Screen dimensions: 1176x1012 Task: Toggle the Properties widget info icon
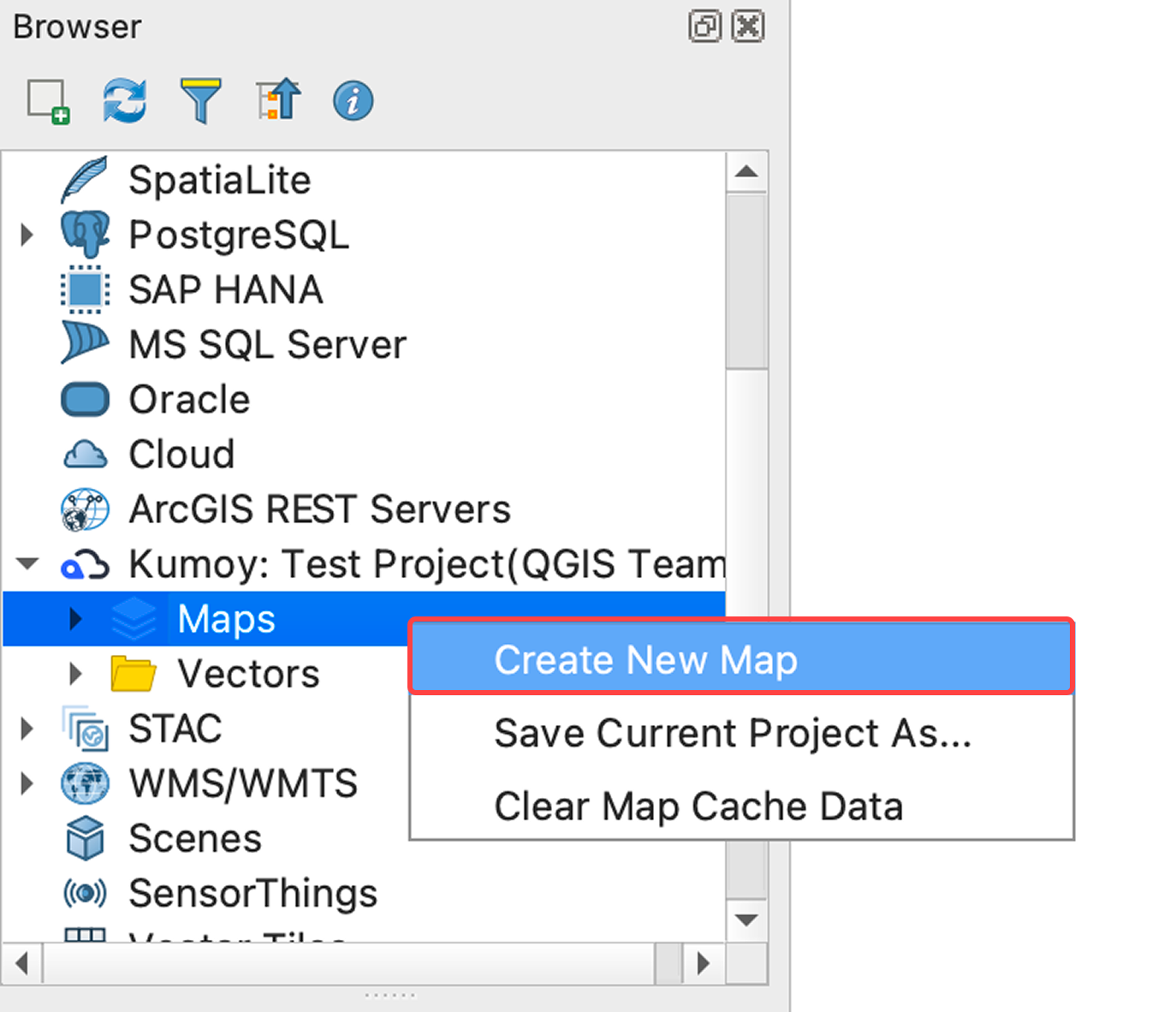point(353,101)
